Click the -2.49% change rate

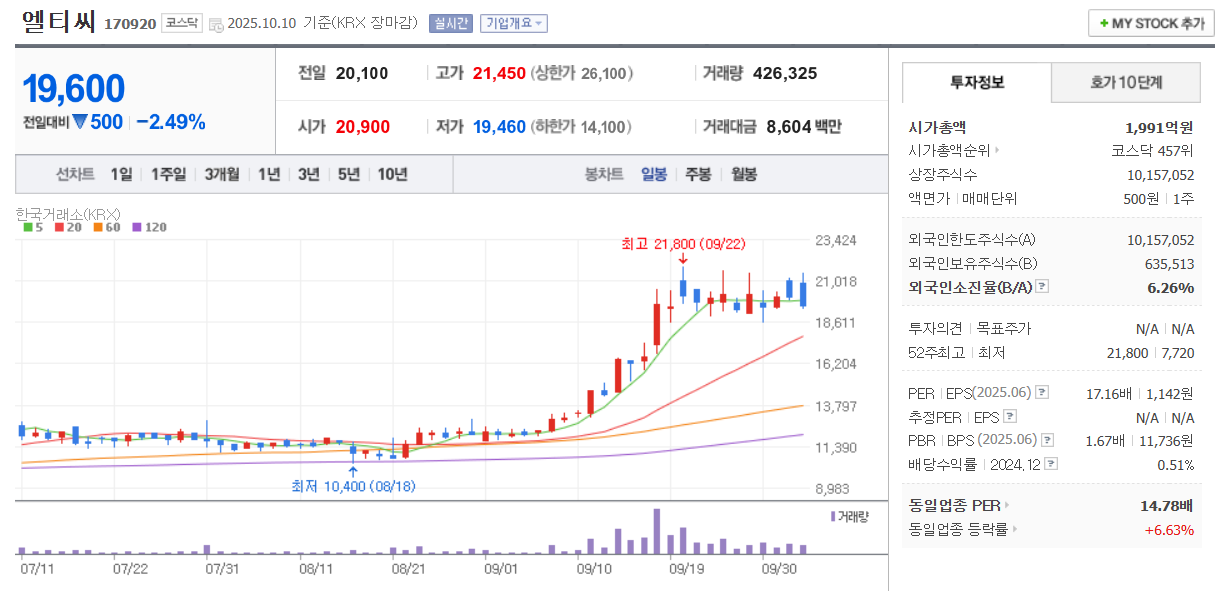coord(171,122)
